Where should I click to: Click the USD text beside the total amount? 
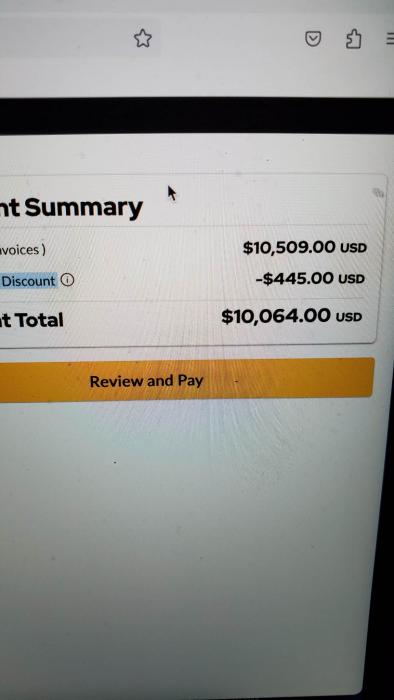pos(348,317)
